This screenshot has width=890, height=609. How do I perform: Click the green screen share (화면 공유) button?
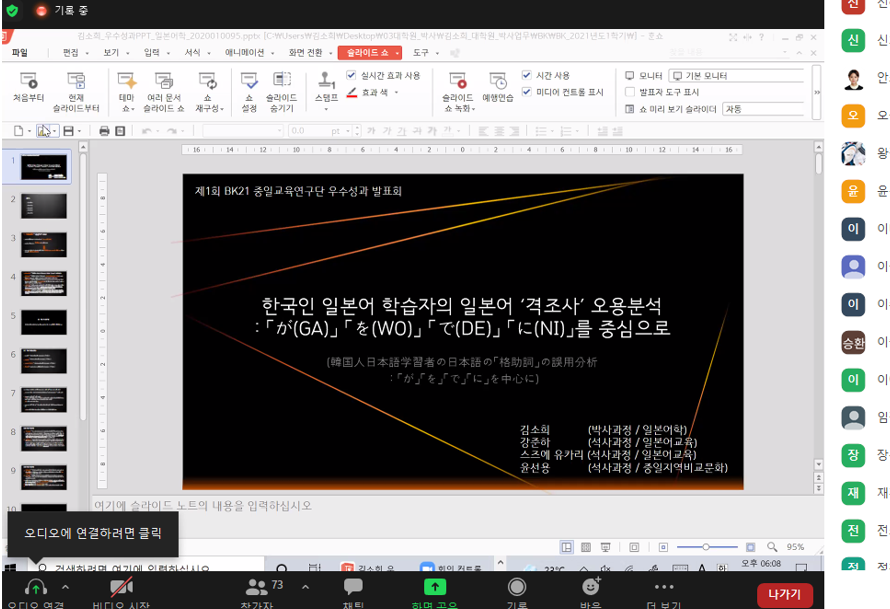(435, 588)
